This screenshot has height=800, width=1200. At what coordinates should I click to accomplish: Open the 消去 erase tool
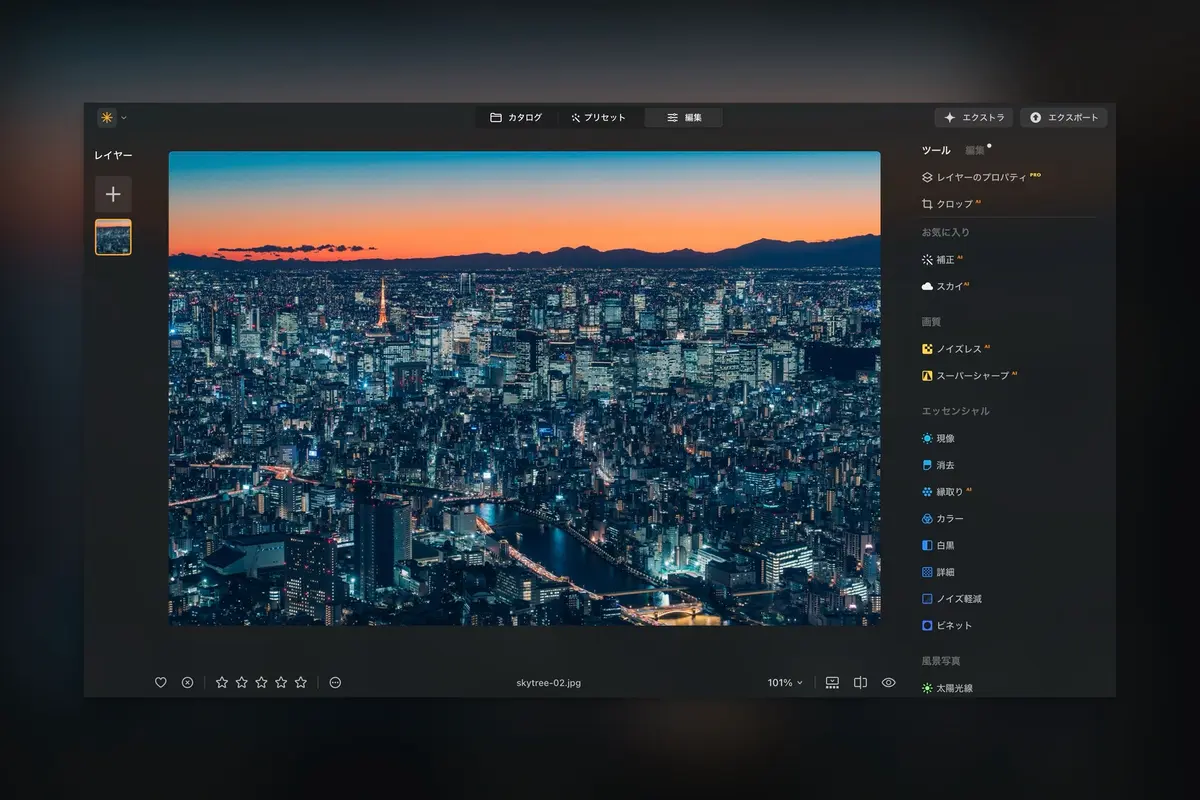point(938,465)
